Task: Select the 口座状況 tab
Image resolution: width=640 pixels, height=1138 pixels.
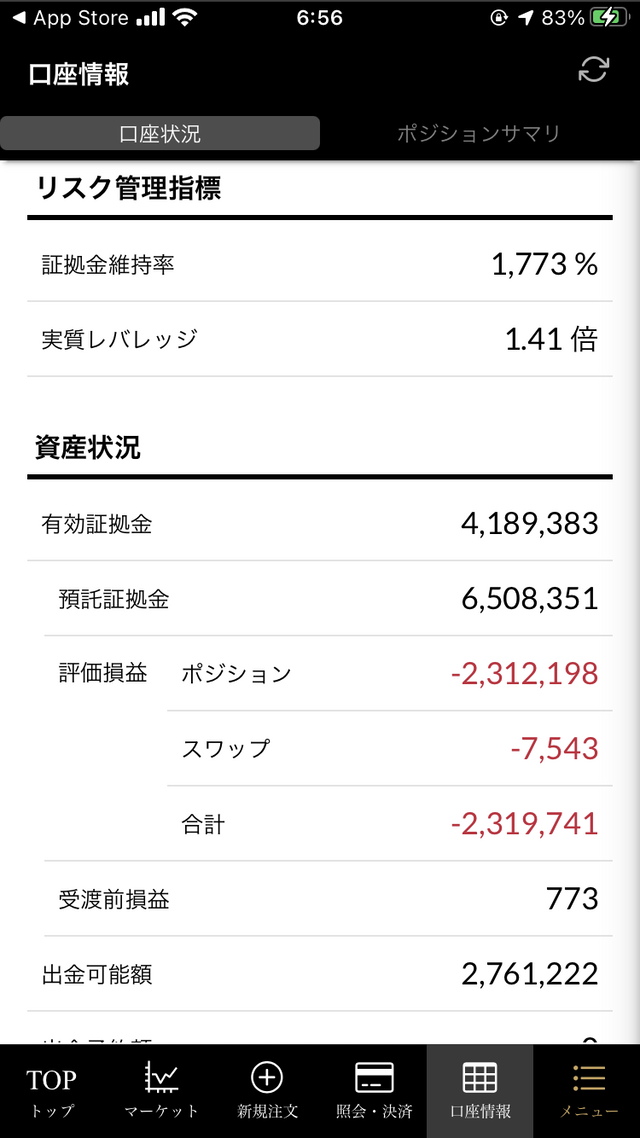Action: tap(160, 134)
